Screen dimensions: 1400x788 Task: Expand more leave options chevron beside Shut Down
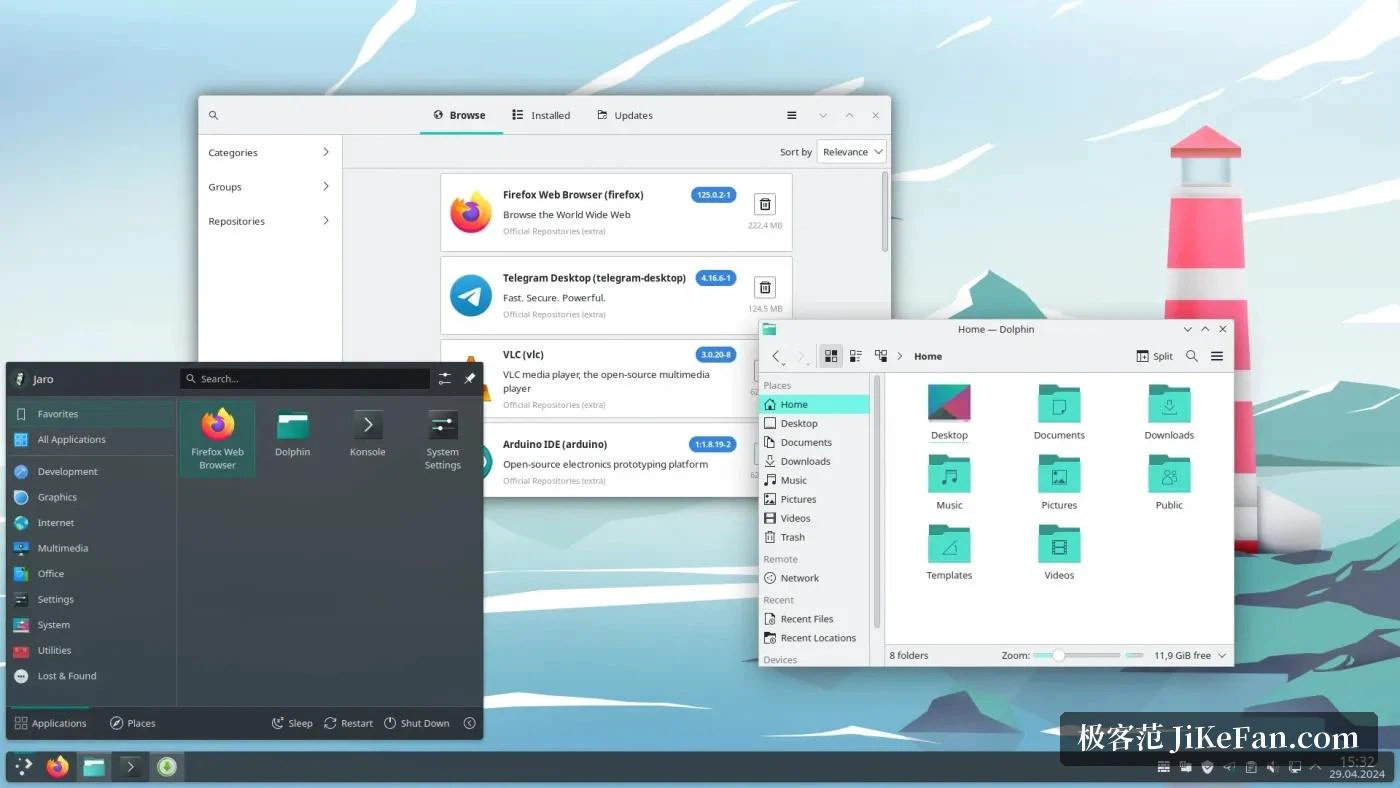click(469, 723)
